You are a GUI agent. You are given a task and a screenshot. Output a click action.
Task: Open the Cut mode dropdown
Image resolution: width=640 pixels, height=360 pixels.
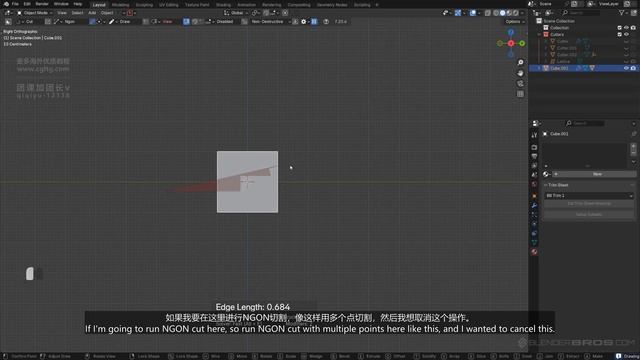28,22
